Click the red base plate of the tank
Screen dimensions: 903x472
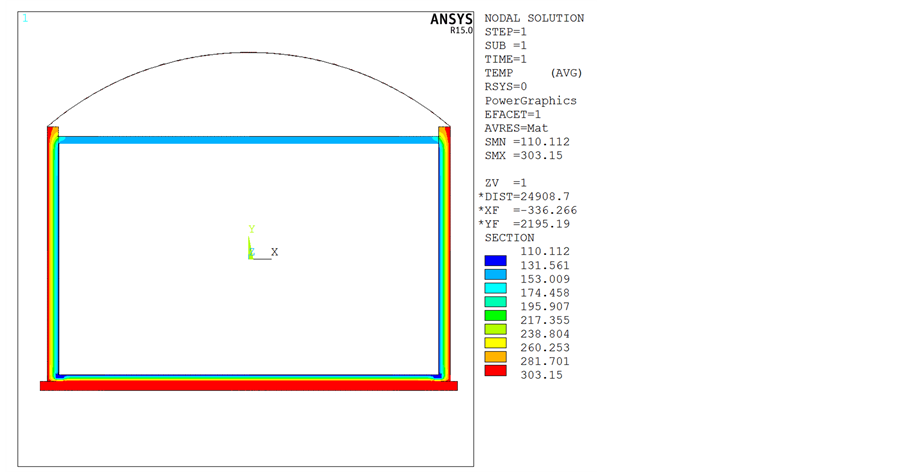click(248, 385)
